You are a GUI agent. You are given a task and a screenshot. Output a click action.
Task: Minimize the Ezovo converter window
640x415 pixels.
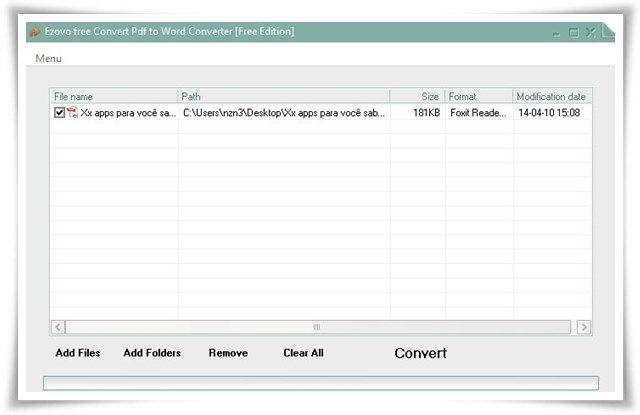point(556,34)
